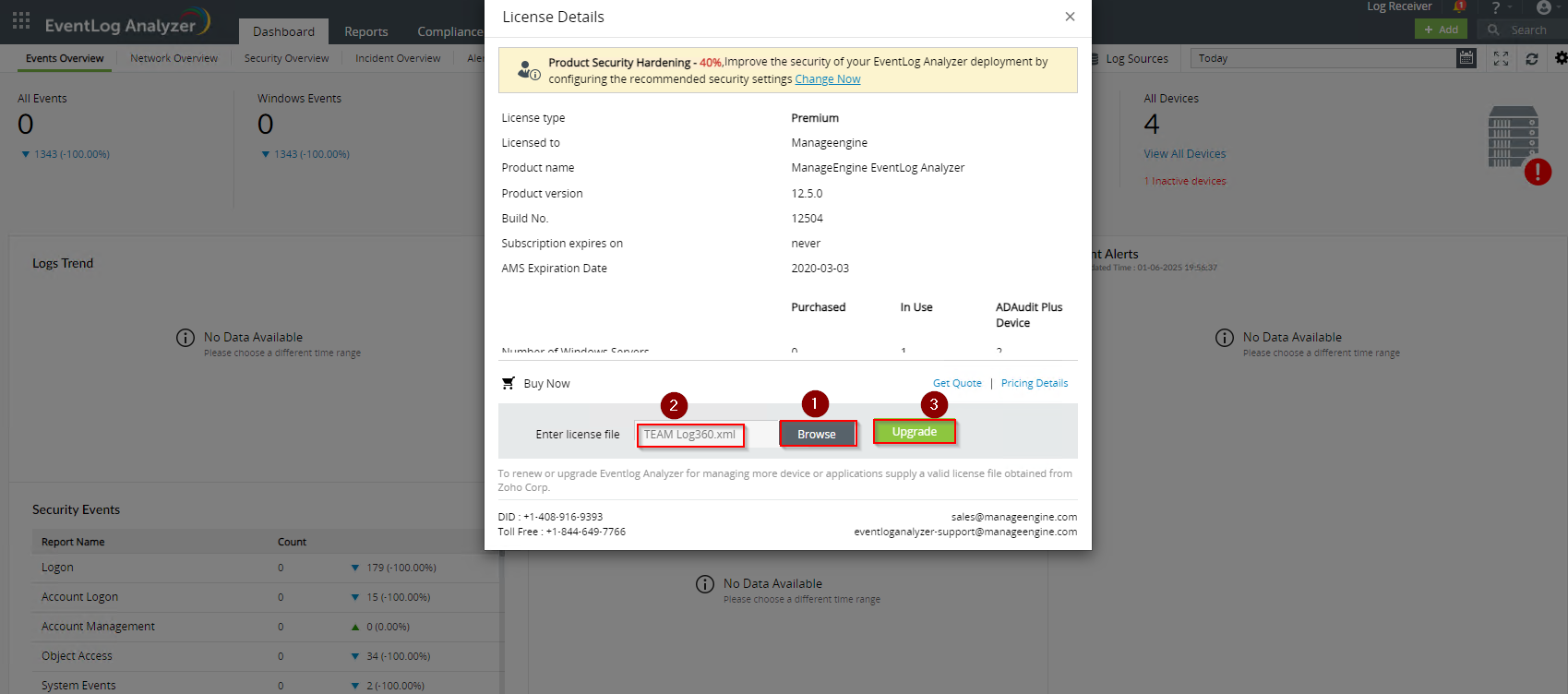Switch to the Dashboard tab

(283, 31)
